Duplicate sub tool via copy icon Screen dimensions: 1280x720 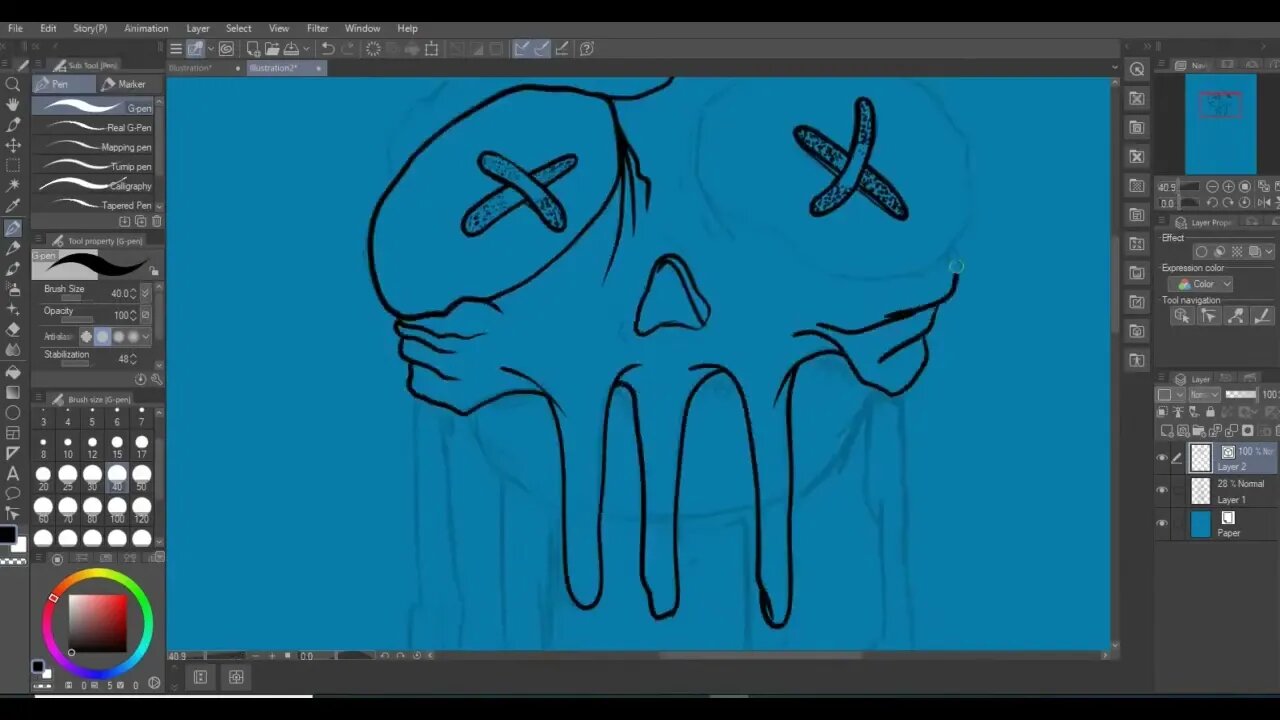pyautogui.click(x=141, y=221)
